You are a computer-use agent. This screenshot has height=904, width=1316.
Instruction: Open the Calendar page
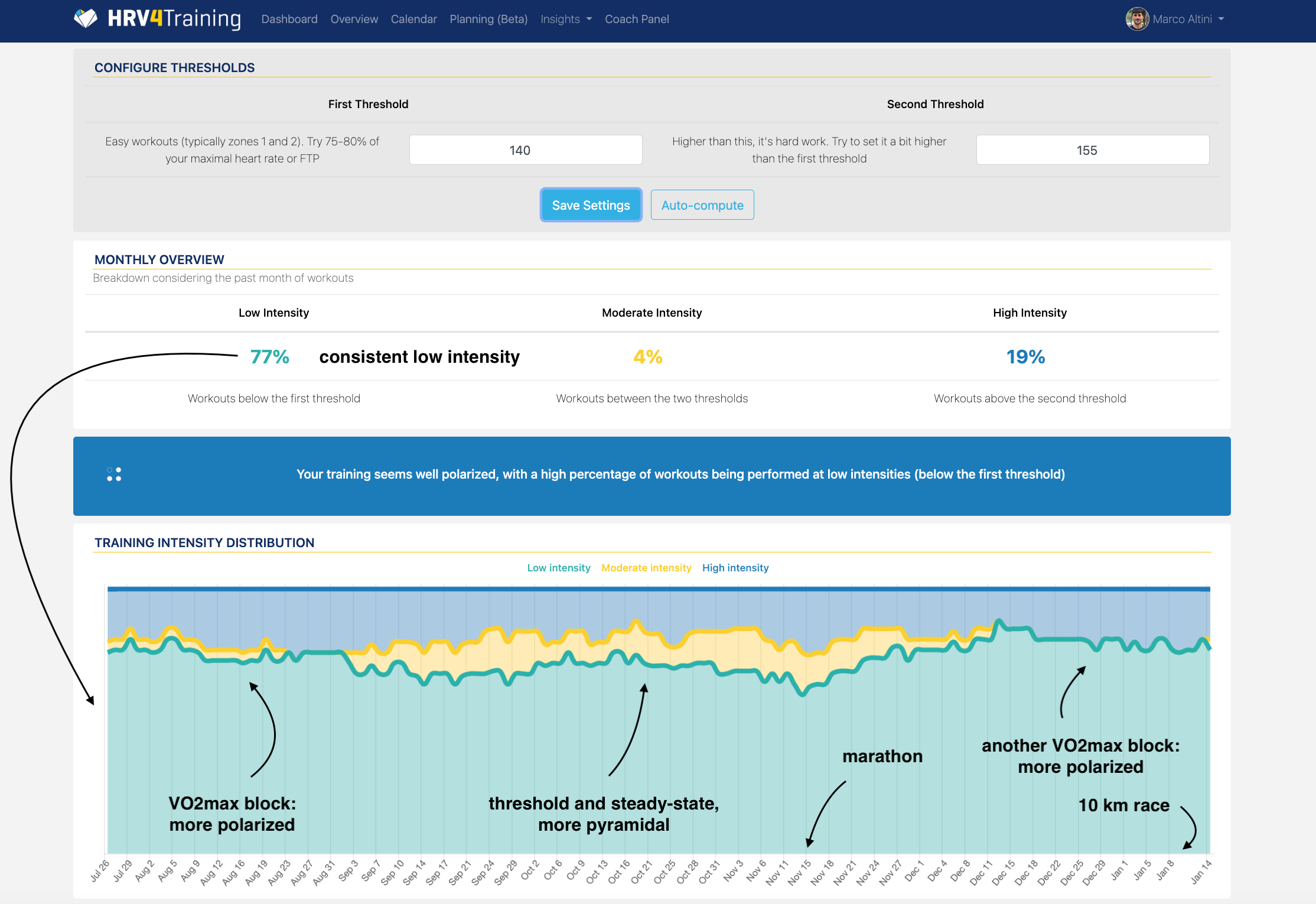(x=413, y=19)
